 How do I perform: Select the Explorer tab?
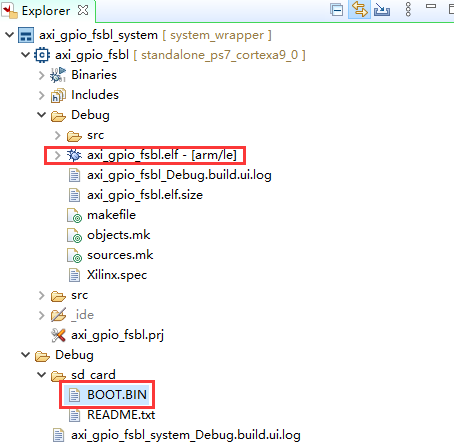(46, 11)
